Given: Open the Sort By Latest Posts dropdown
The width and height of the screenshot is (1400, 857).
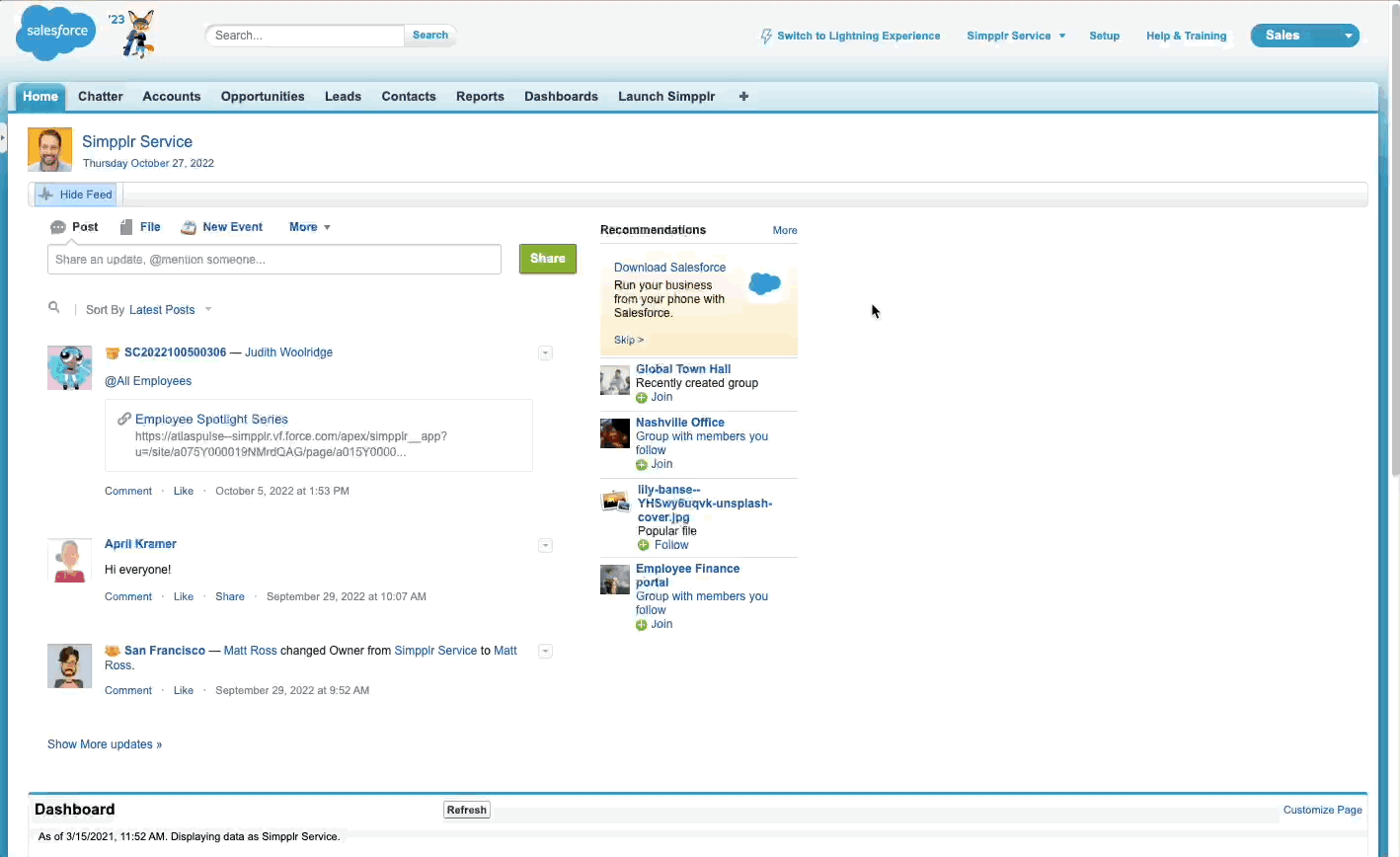Looking at the screenshot, I should coord(171,310).
